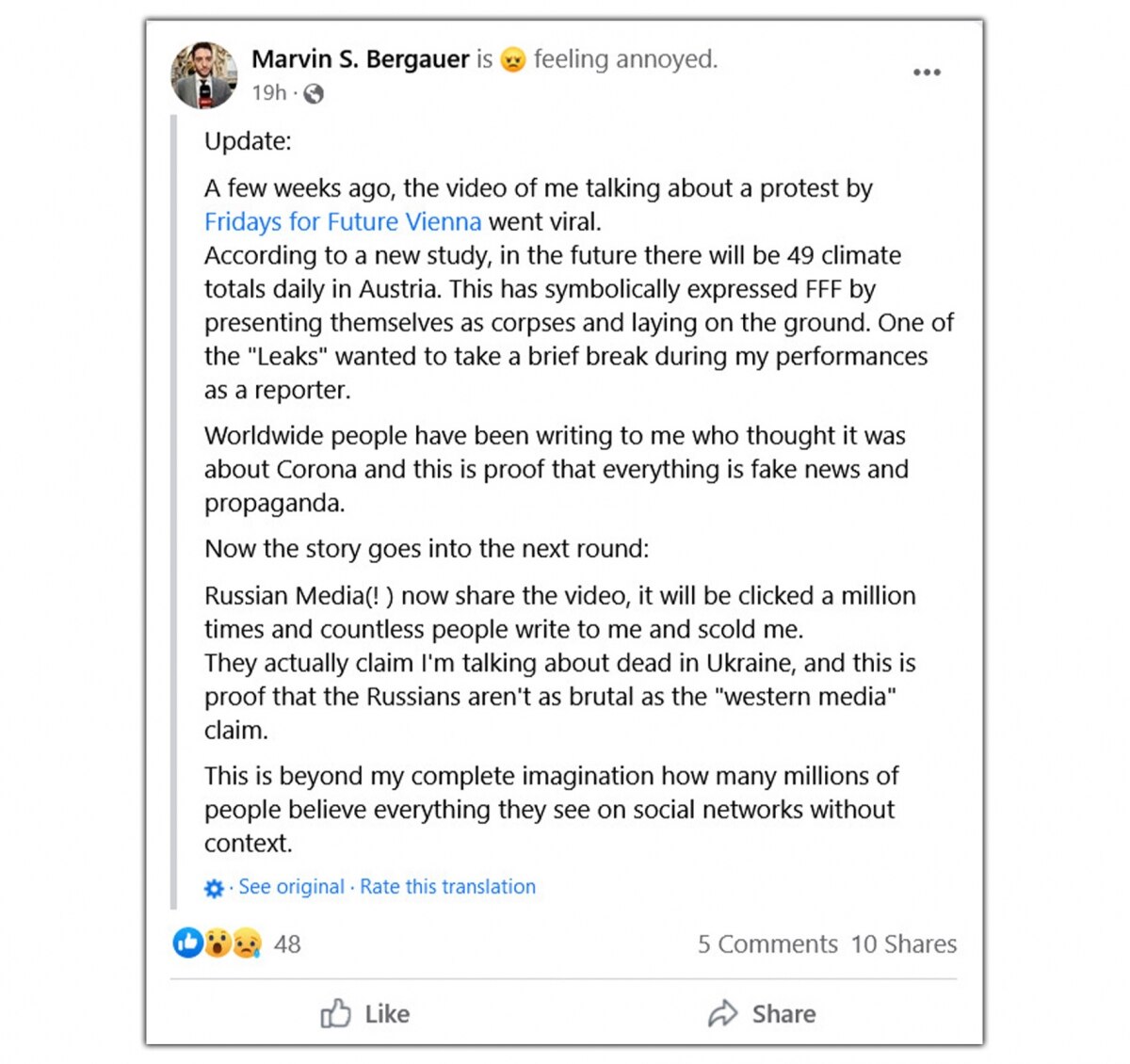Click the 19h post timestamp
Image resolution: width=1130 pixels, height=1064 pixels.
point(268,93)
